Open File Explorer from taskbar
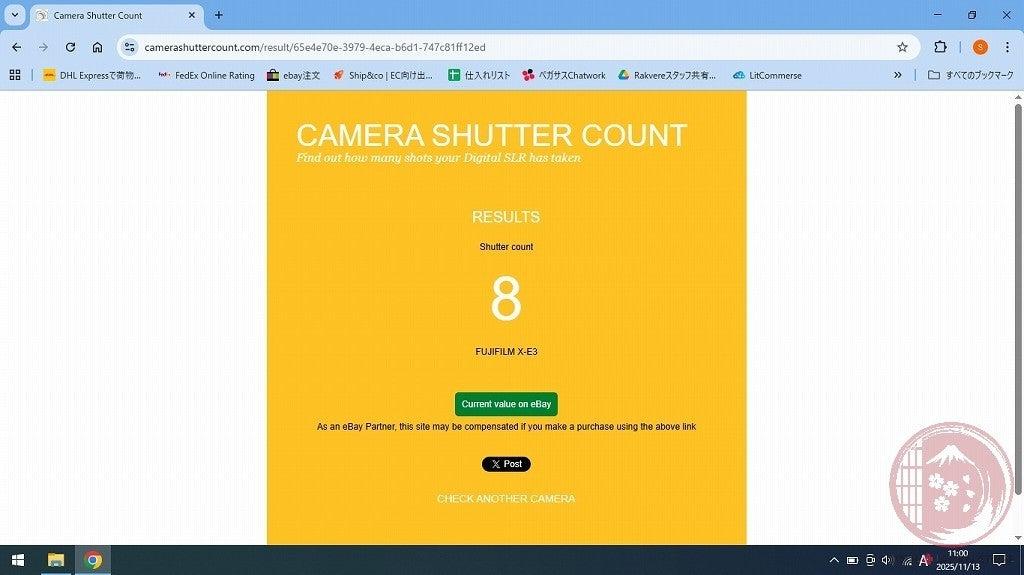1024x575 pixels. click(56, 560)
